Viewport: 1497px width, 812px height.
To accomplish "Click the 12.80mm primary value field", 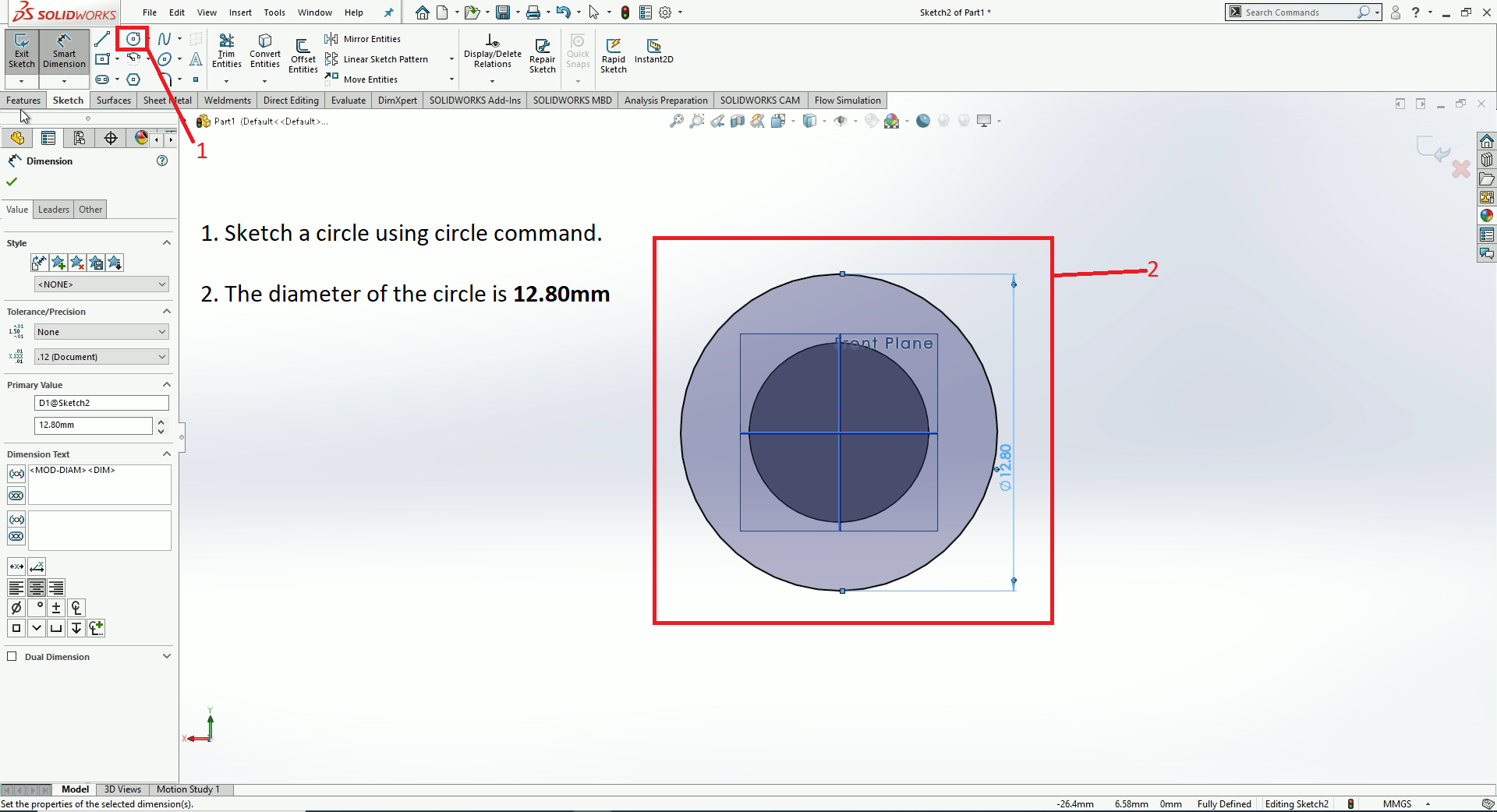I will click(93, 425).
